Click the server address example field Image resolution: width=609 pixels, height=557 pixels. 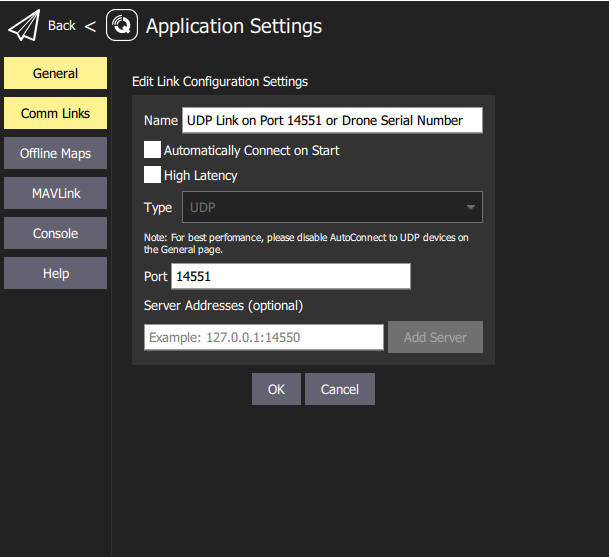(264, 337)
